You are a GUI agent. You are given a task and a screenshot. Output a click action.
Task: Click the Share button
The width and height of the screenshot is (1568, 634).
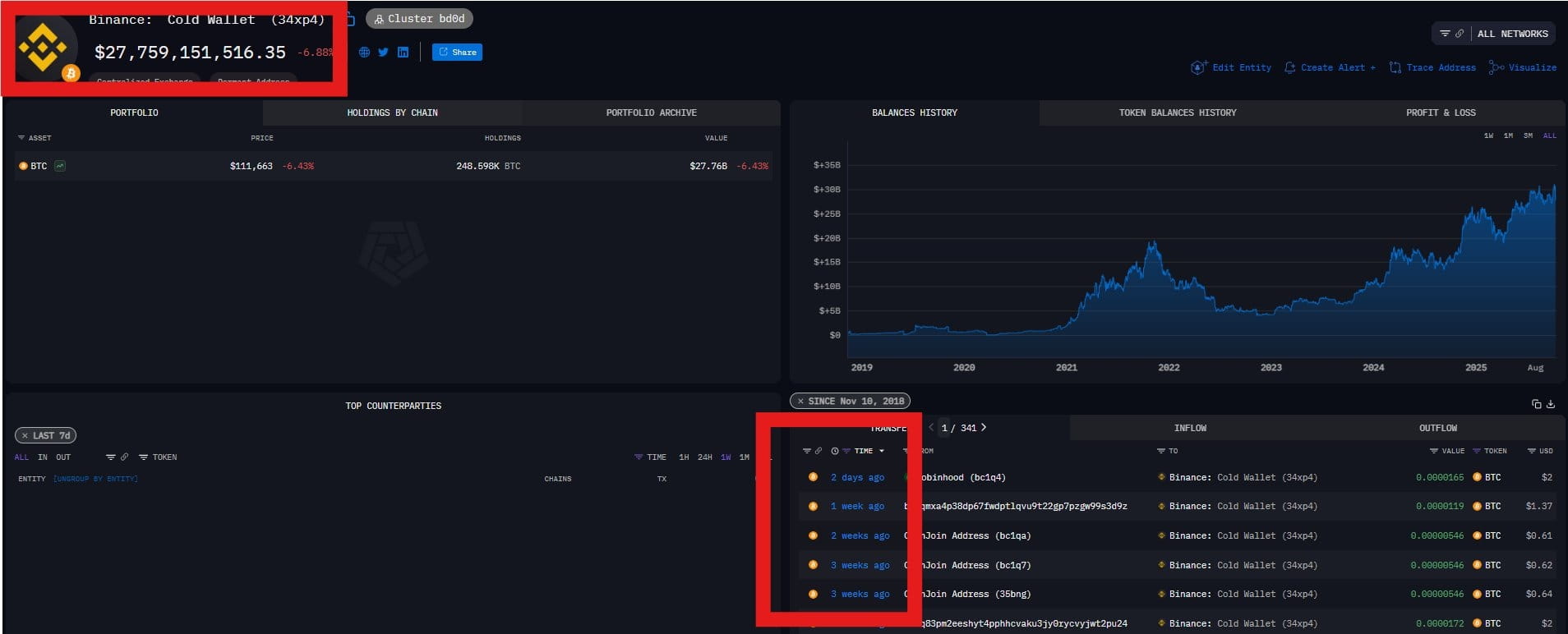(457, 53)
